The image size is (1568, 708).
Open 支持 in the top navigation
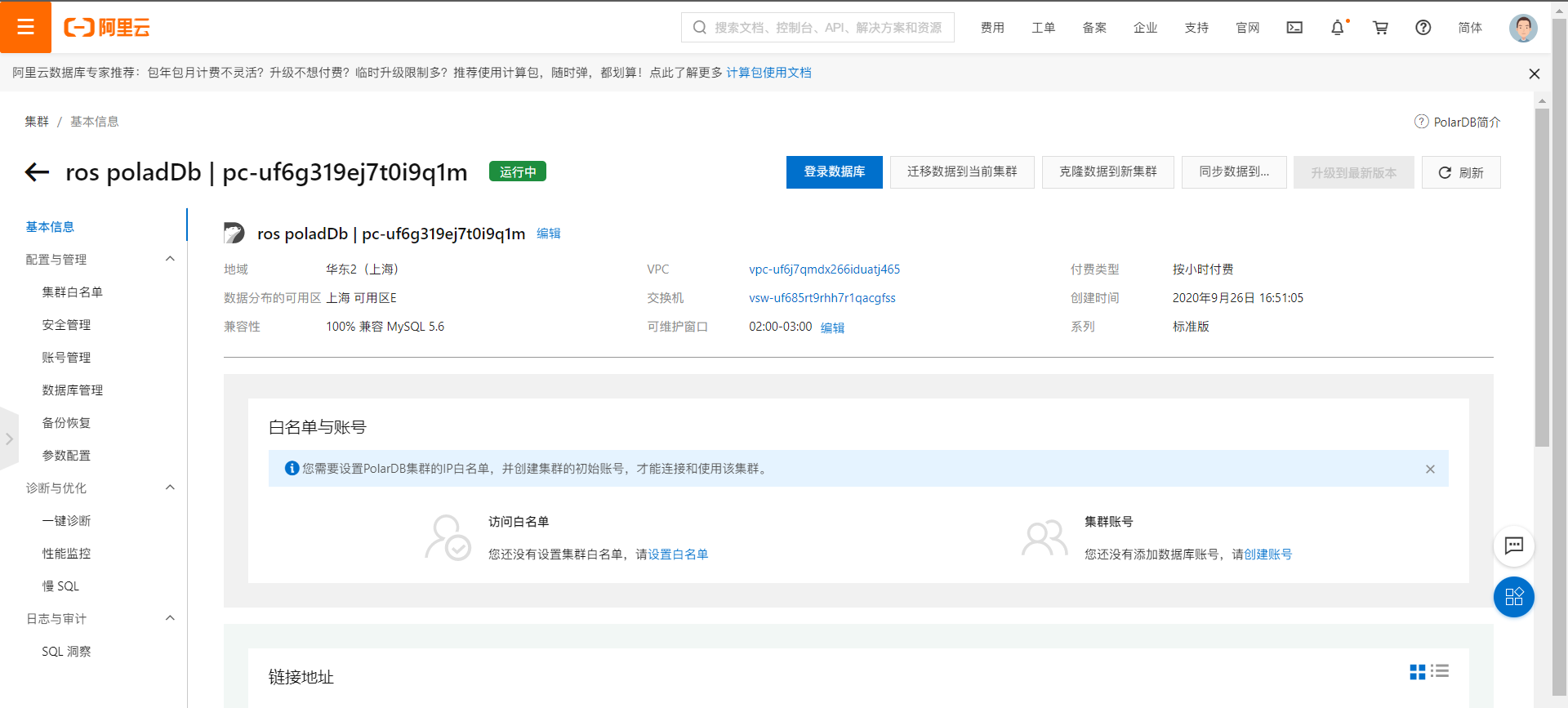point(1196,28)
